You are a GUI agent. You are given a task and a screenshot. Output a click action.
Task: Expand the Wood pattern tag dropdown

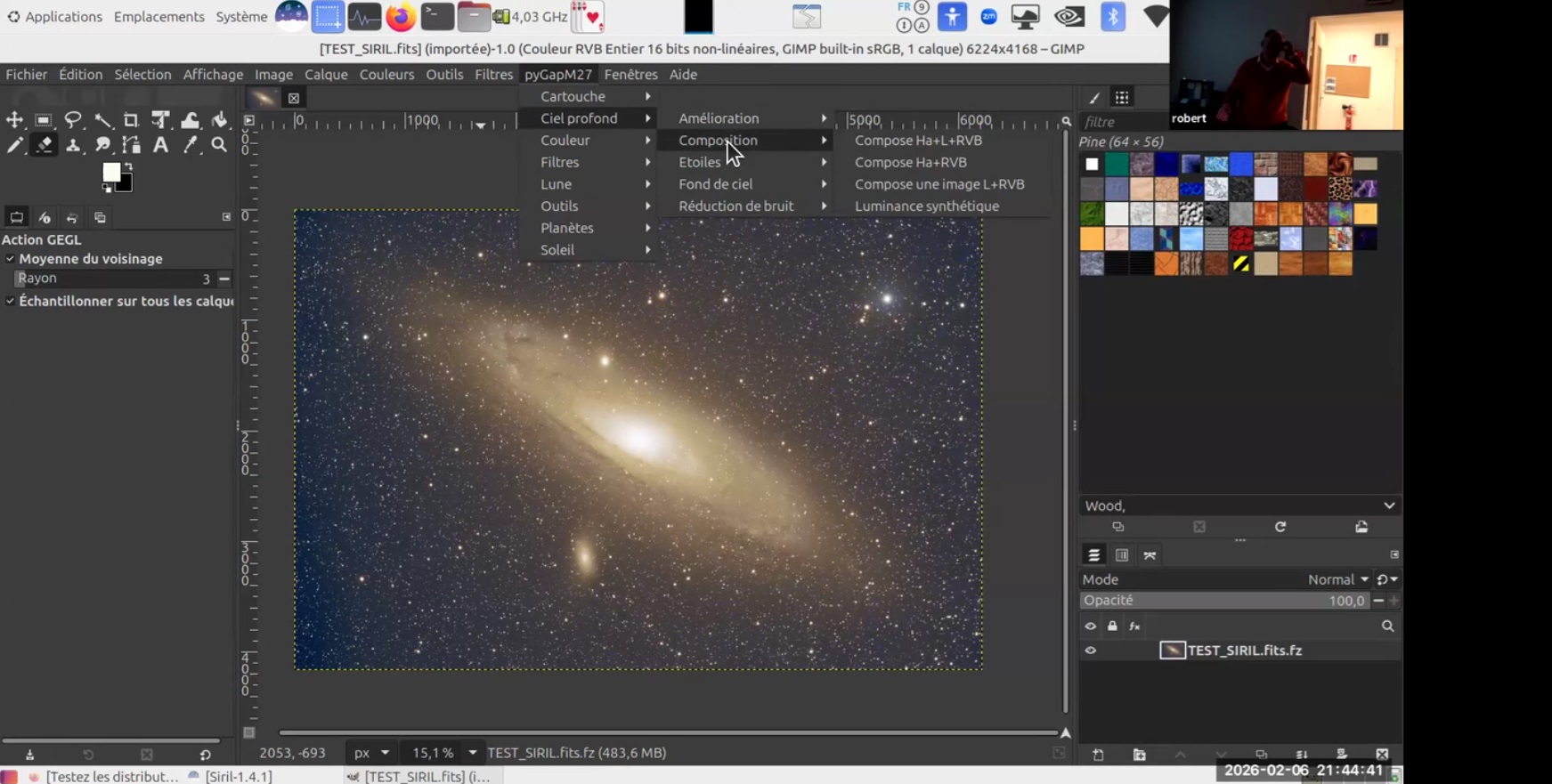click(x=1388, y=505)
